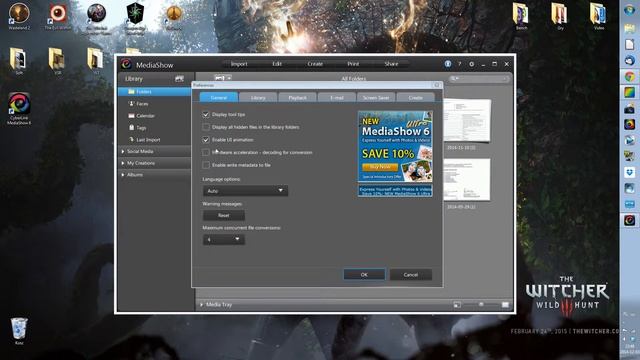The image size is (640, 360).
Task: Open Chrome from the taskbar
Action: click(x=629, y=76)
